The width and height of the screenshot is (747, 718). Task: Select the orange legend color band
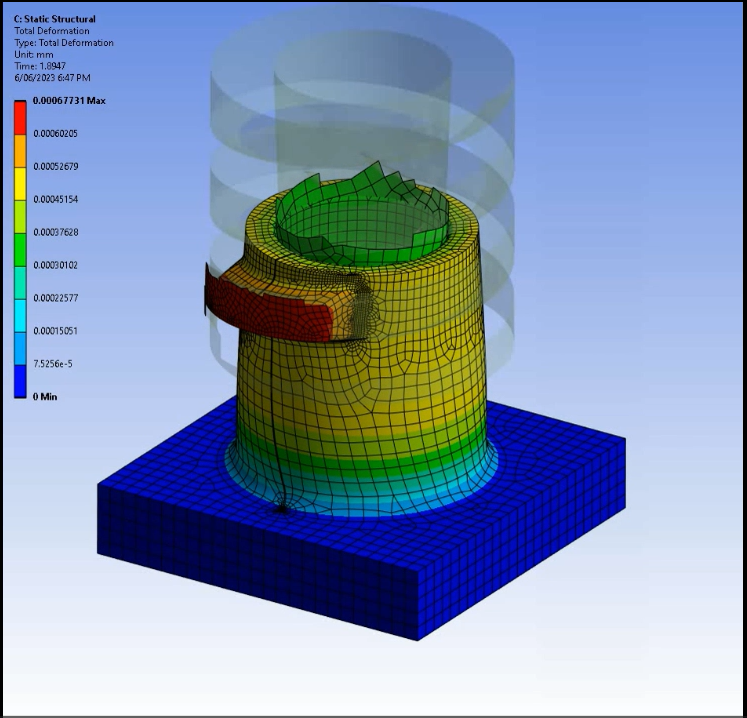(x=20, y=150)
